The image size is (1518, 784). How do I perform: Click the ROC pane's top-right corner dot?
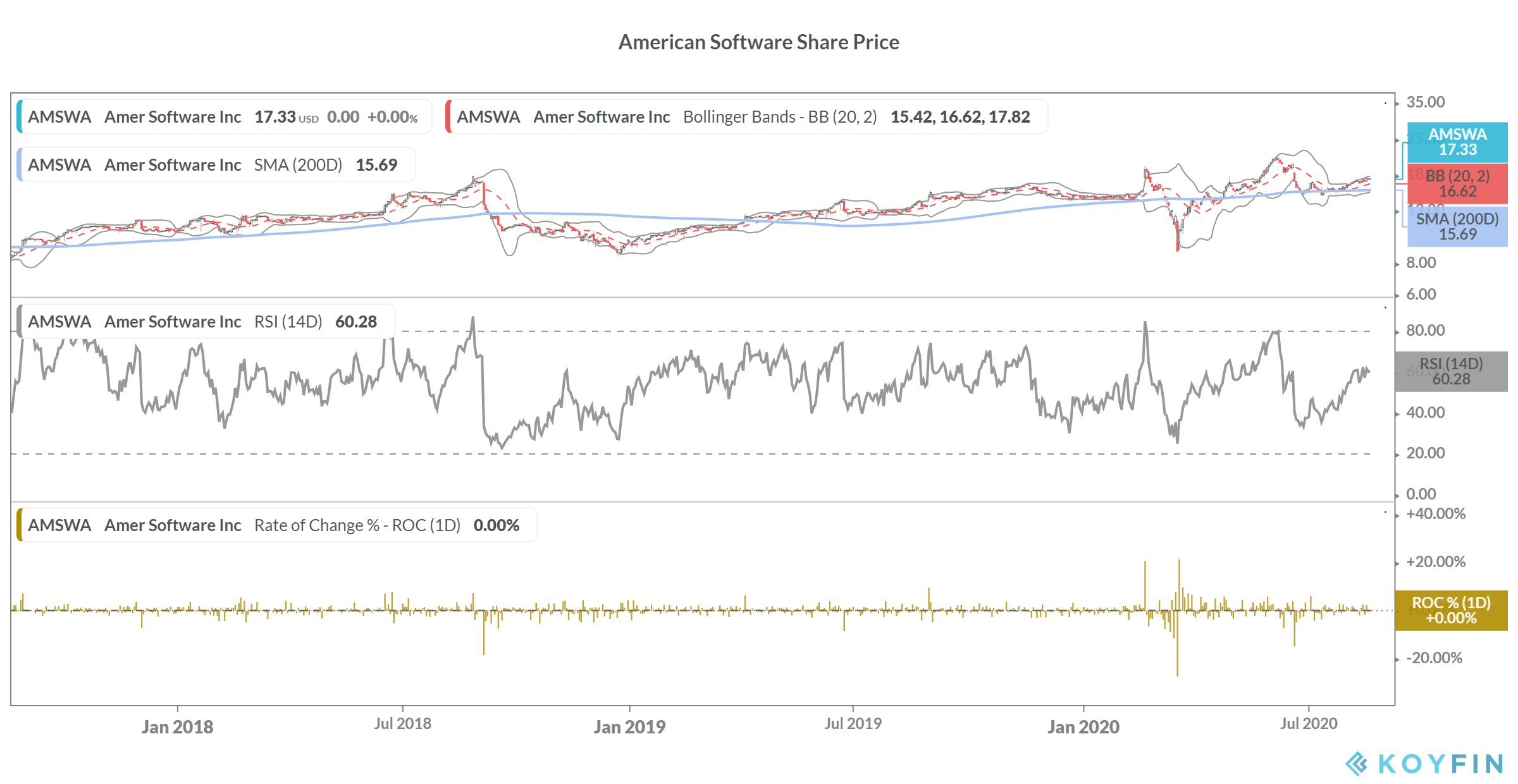tap(1385, 512)
